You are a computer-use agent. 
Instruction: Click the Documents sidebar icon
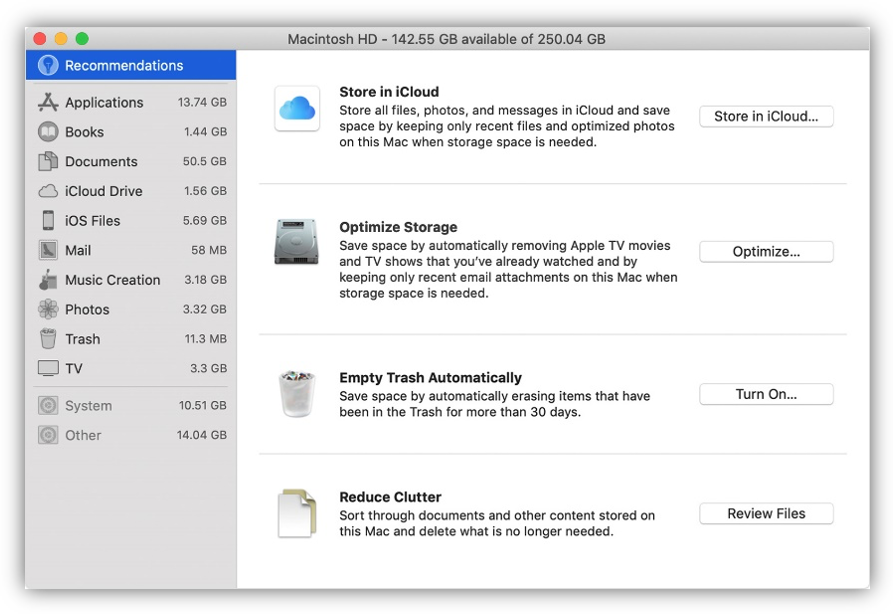tap(48, 161)
